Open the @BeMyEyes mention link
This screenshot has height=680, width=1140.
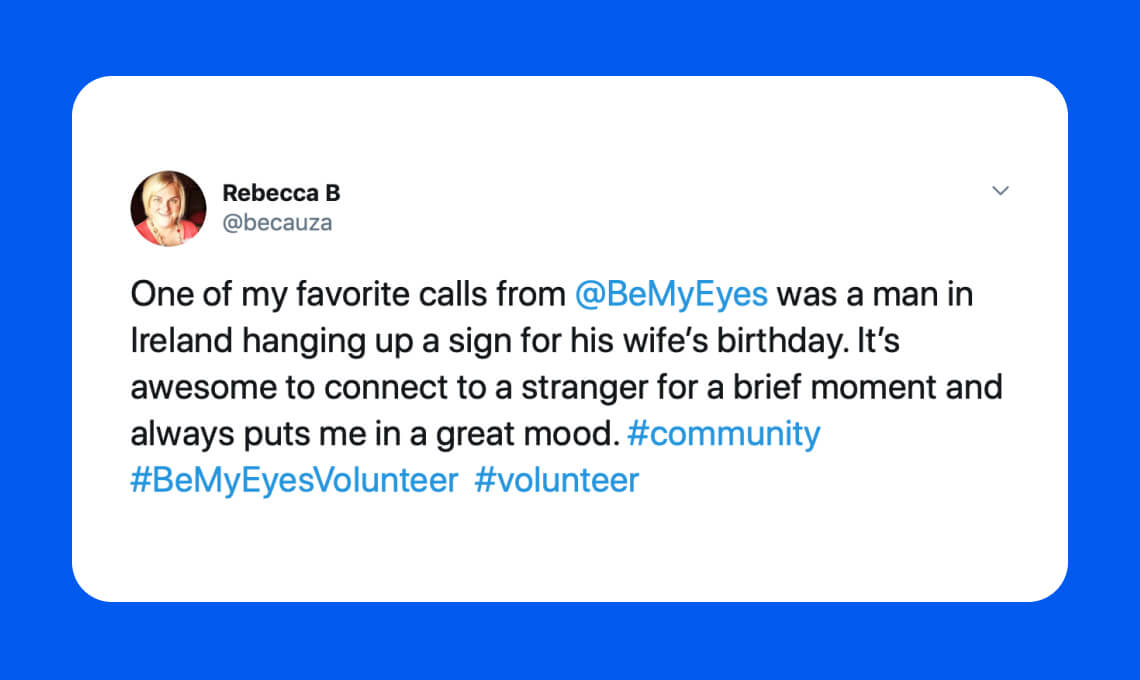pyautogui.click(x=671, y=295)
